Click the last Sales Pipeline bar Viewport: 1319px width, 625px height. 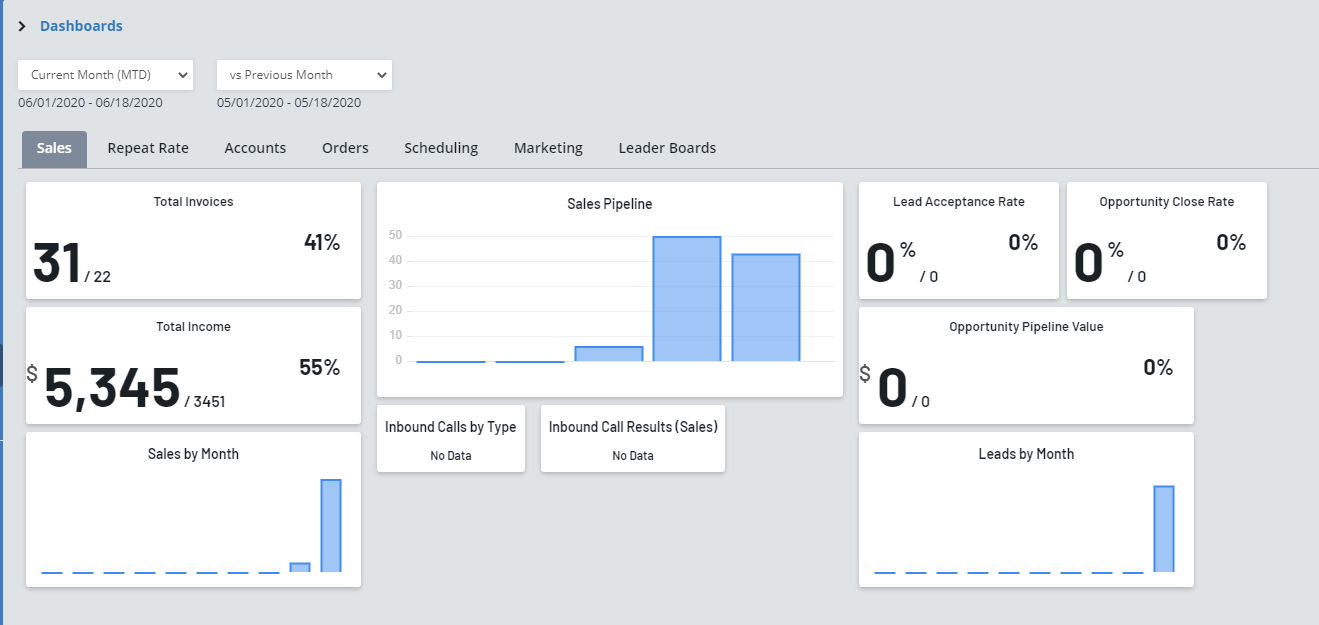(766, 307)
